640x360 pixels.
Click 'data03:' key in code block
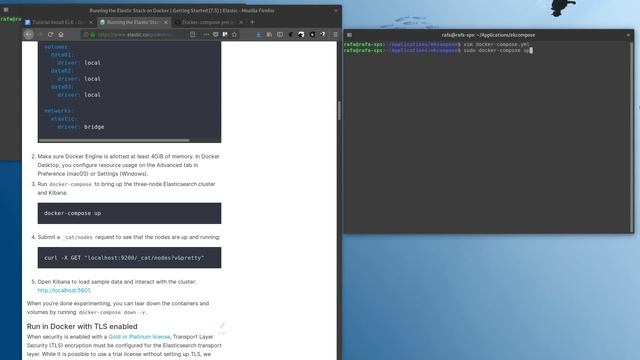coord(62,87)
